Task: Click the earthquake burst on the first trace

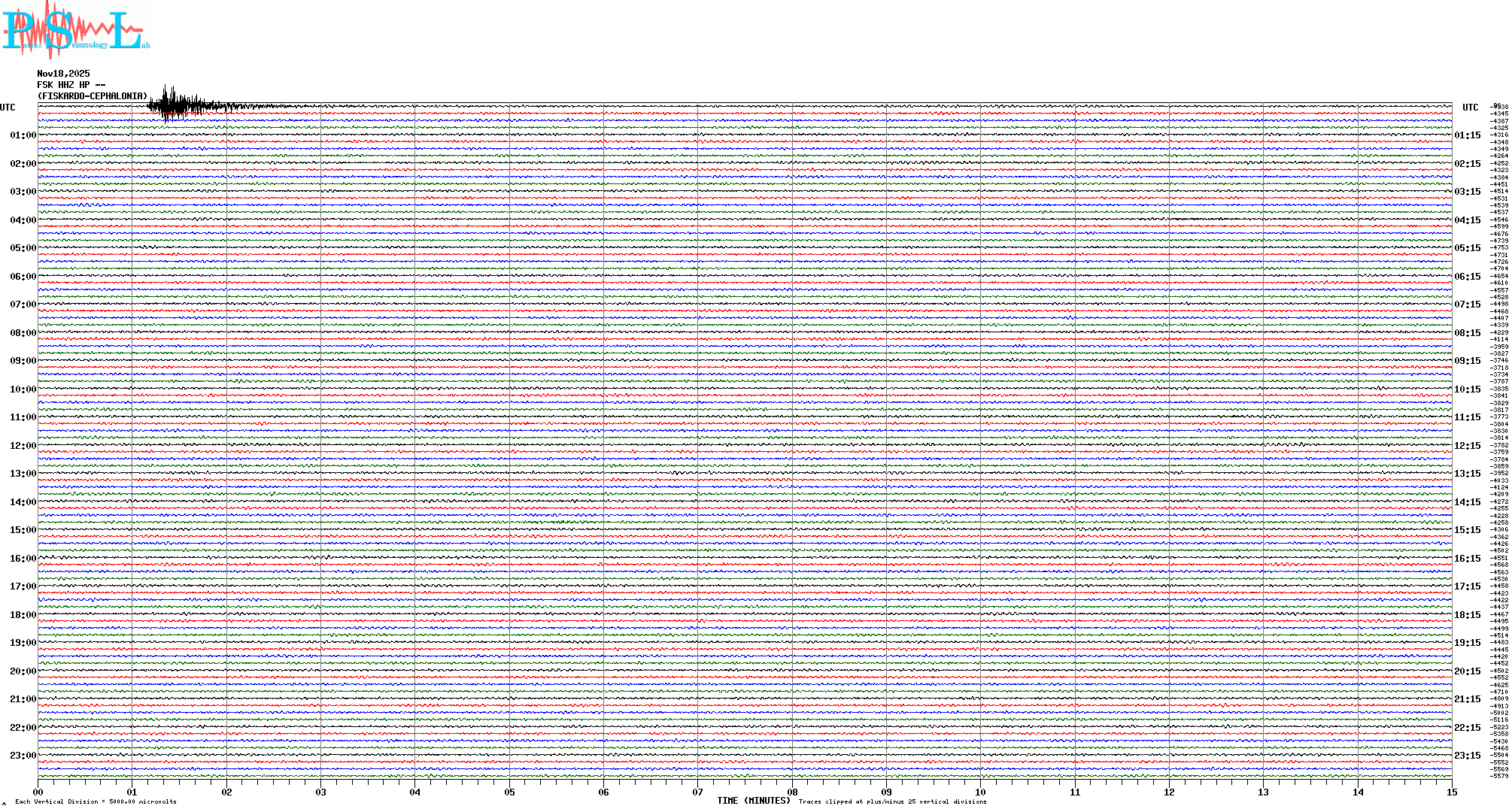Action: click(173, 105)
